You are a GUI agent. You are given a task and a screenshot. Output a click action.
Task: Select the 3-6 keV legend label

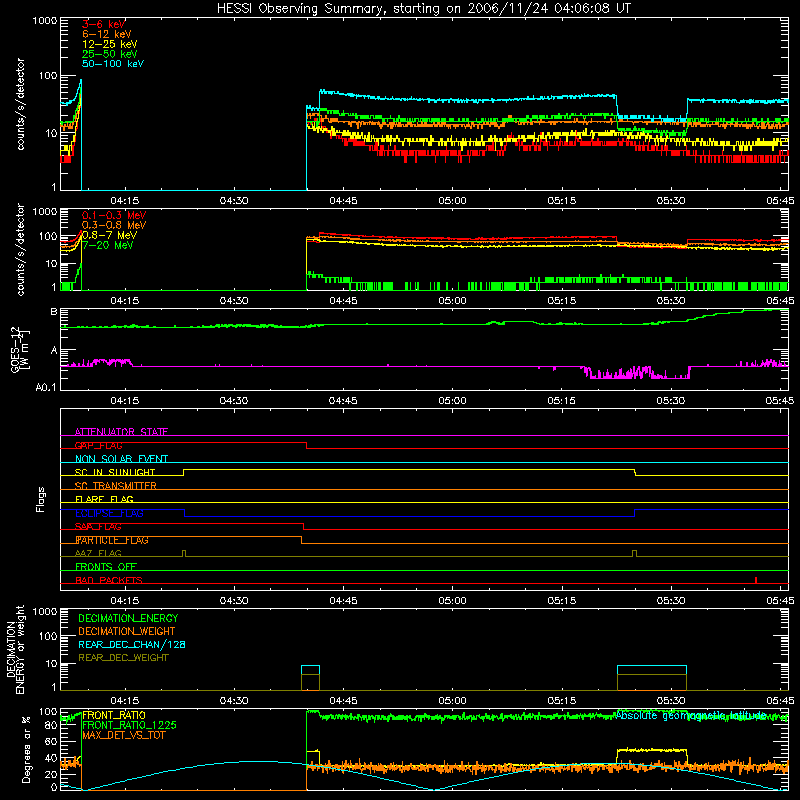pyautogui.click(x=104, y=24)
